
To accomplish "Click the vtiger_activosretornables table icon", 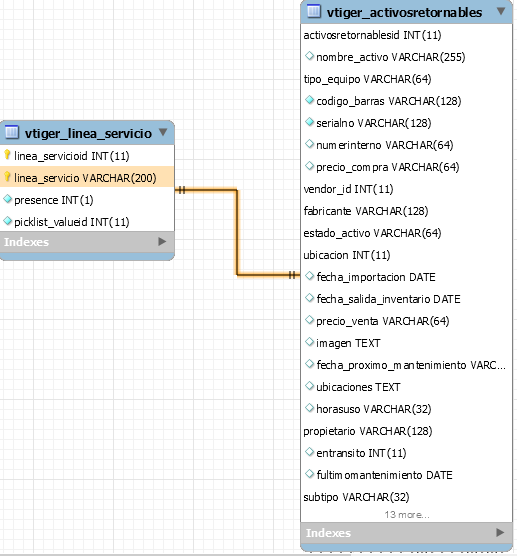I will 313,11.
